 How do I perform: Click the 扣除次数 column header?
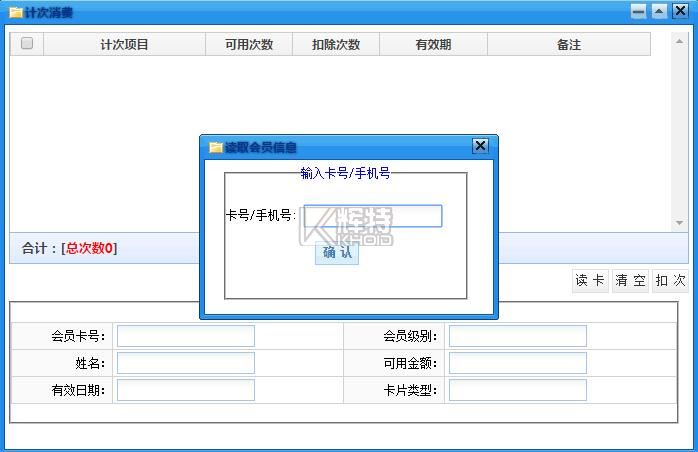(336, 45)
